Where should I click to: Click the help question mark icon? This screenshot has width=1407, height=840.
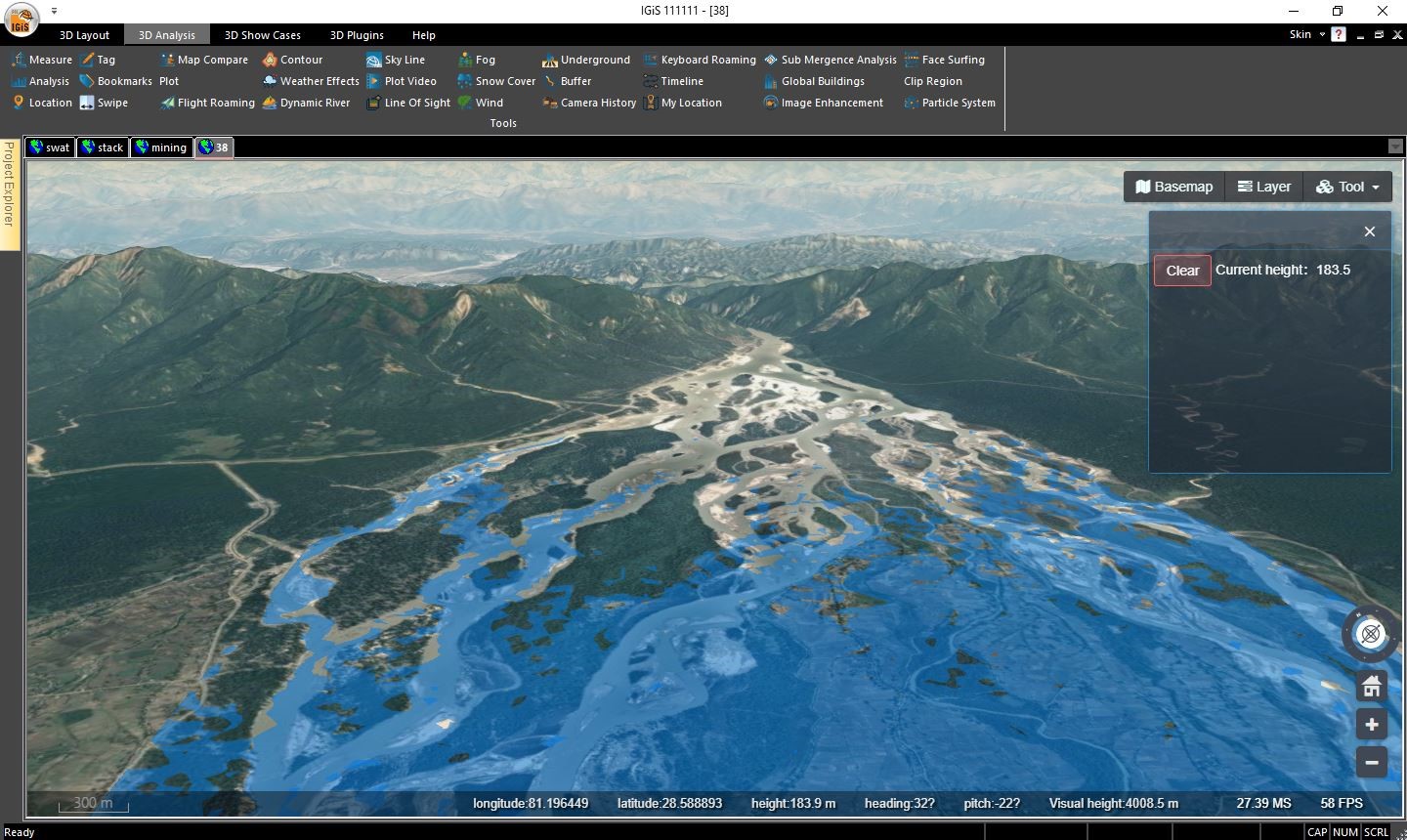tap(1339, 34)
